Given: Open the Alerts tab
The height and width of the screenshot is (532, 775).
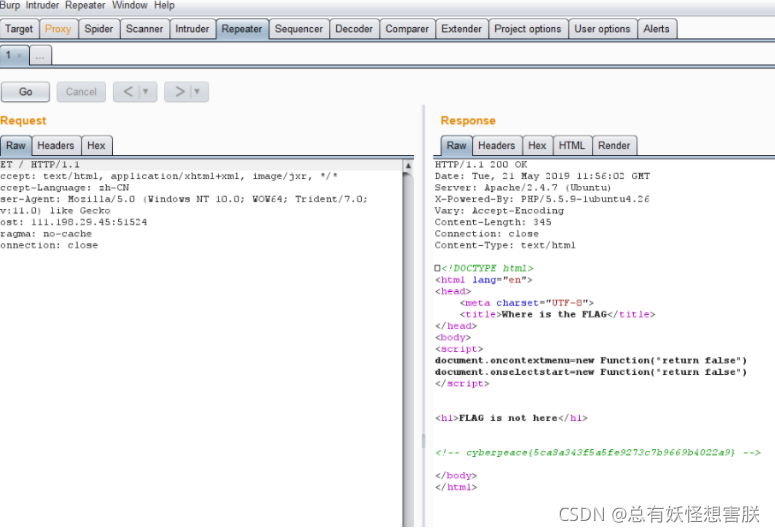Looking at the screenshot, I should (x=656, y=29).
